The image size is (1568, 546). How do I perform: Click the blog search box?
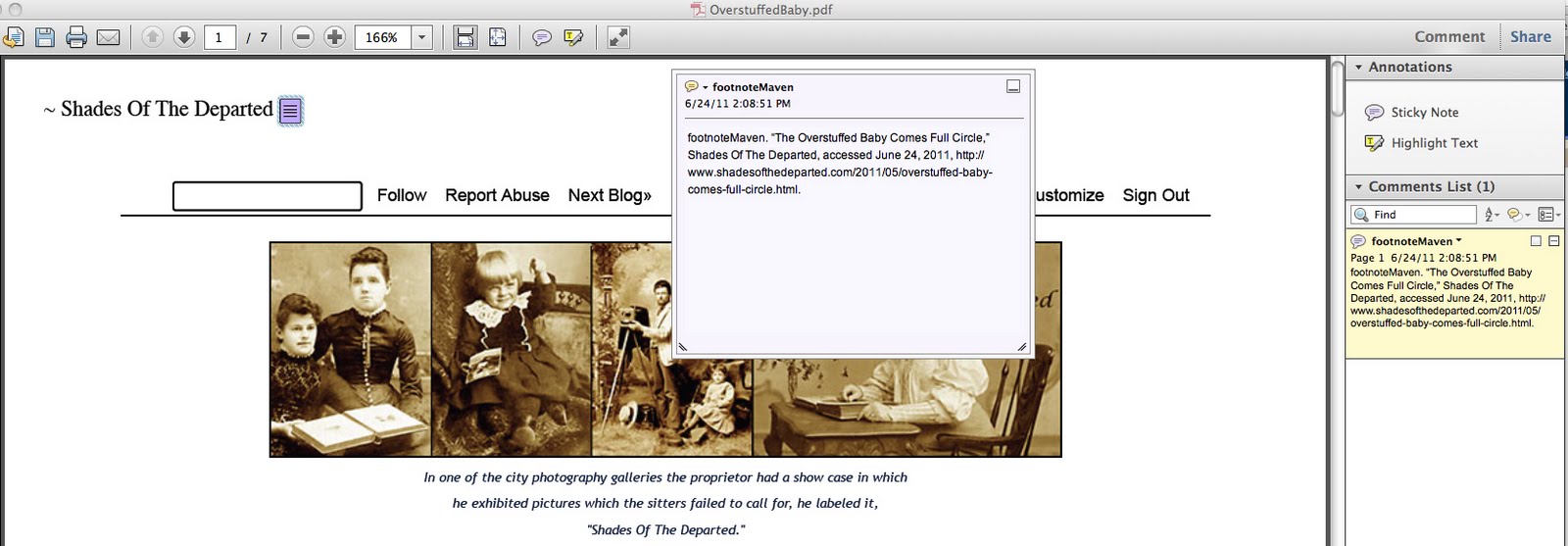[268, 195]
